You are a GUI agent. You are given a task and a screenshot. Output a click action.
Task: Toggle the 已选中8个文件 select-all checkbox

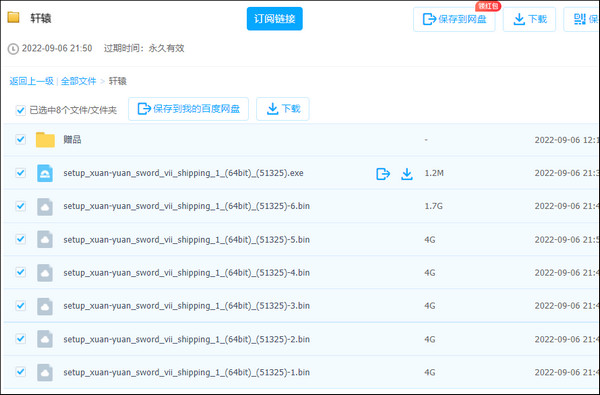[20, 110]
